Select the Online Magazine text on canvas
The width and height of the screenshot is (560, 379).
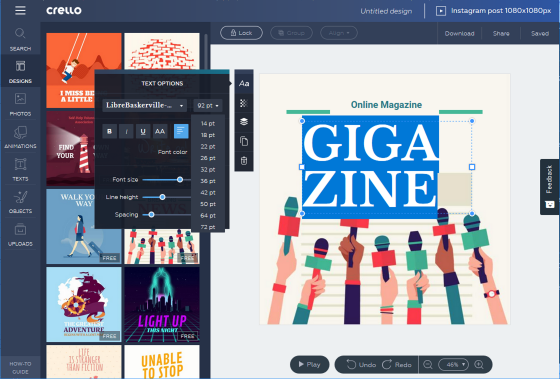[x=386, y=105]
